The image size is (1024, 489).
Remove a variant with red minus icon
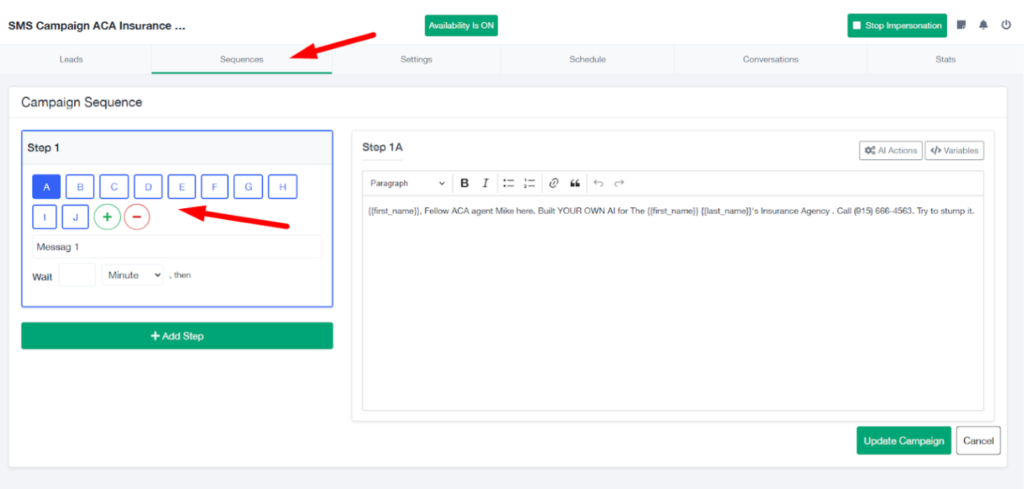[x=137, y=216]
